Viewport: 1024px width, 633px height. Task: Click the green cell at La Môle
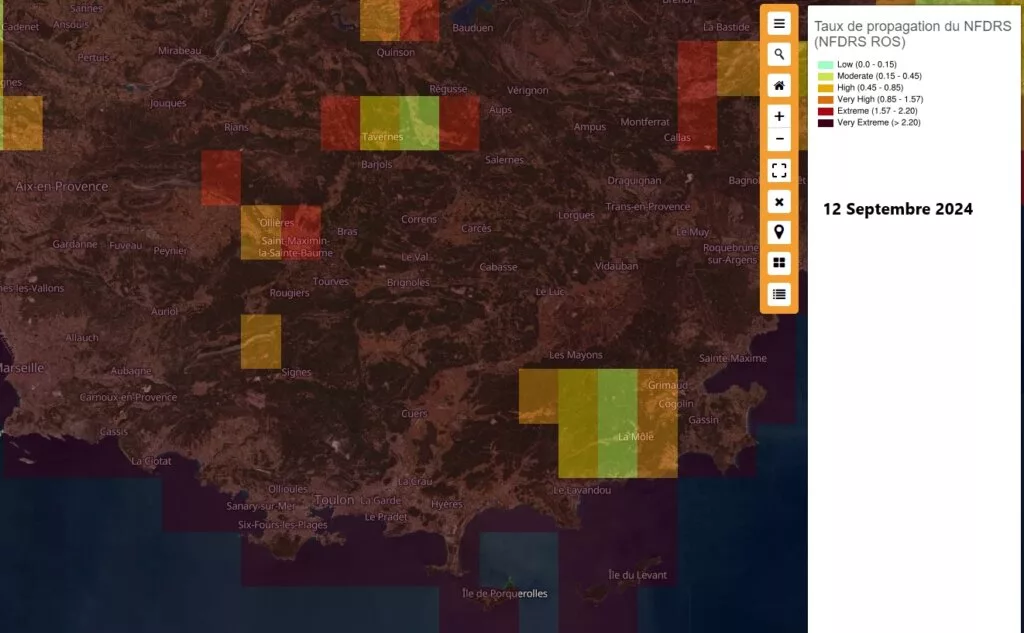[x=617, y=423]
